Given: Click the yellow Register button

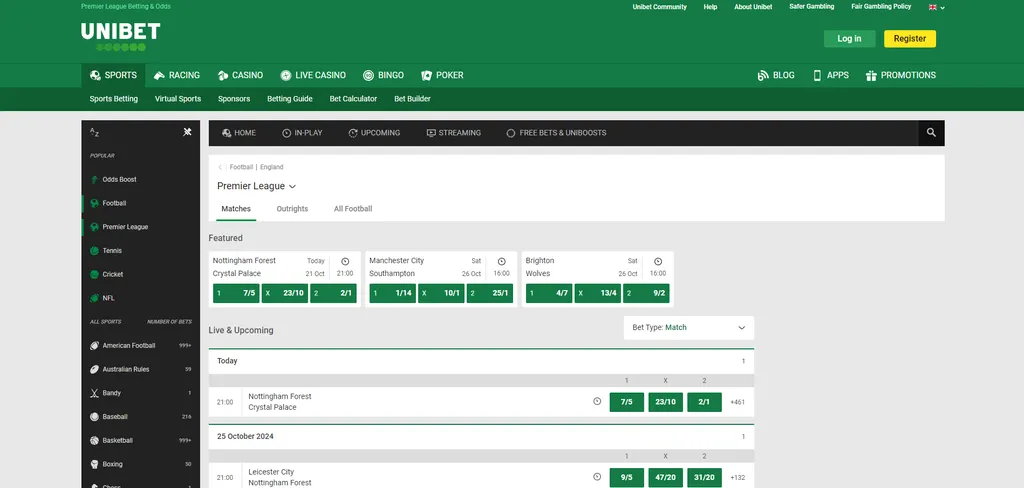Looking at the screenshot, I should click(x=910, y=39).
